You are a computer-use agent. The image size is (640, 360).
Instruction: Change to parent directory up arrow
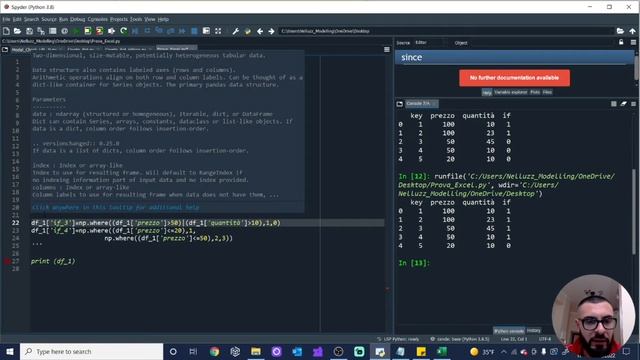click(632, 31)
